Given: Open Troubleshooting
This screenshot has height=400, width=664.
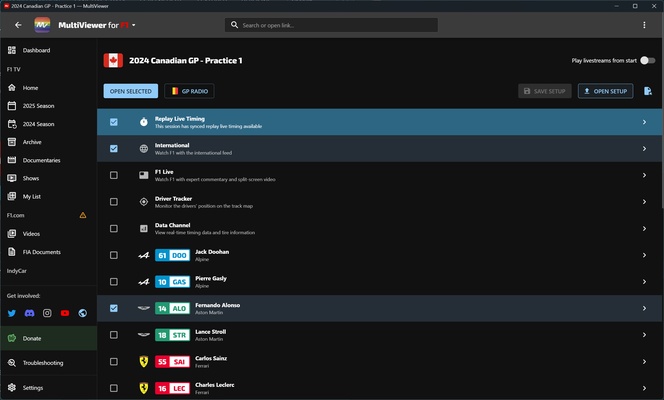Looking at the screenshot, I should pos(48,363).
